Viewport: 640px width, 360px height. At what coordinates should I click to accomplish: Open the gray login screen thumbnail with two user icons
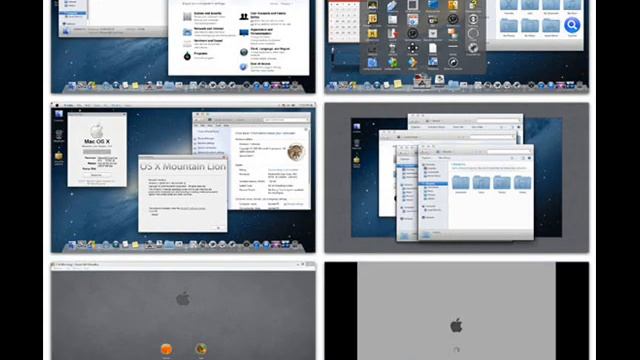click(x=183, y=311)
